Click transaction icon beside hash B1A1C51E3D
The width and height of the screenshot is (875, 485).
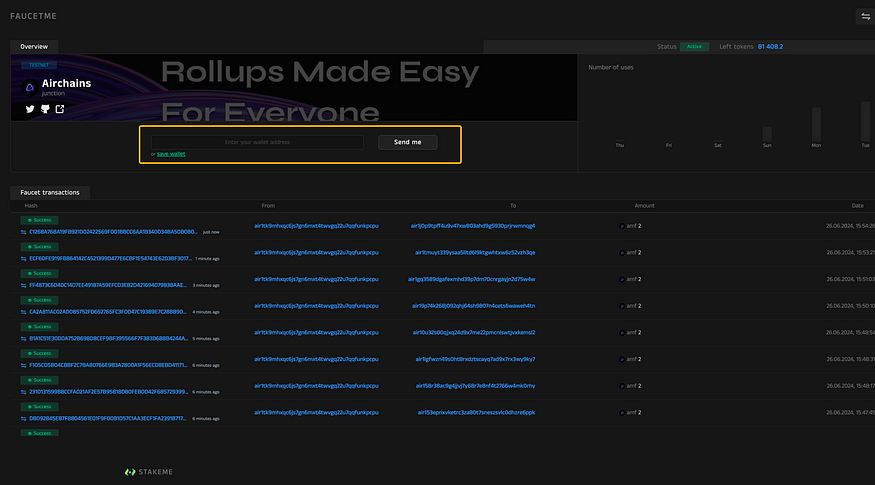click(23, 339)
